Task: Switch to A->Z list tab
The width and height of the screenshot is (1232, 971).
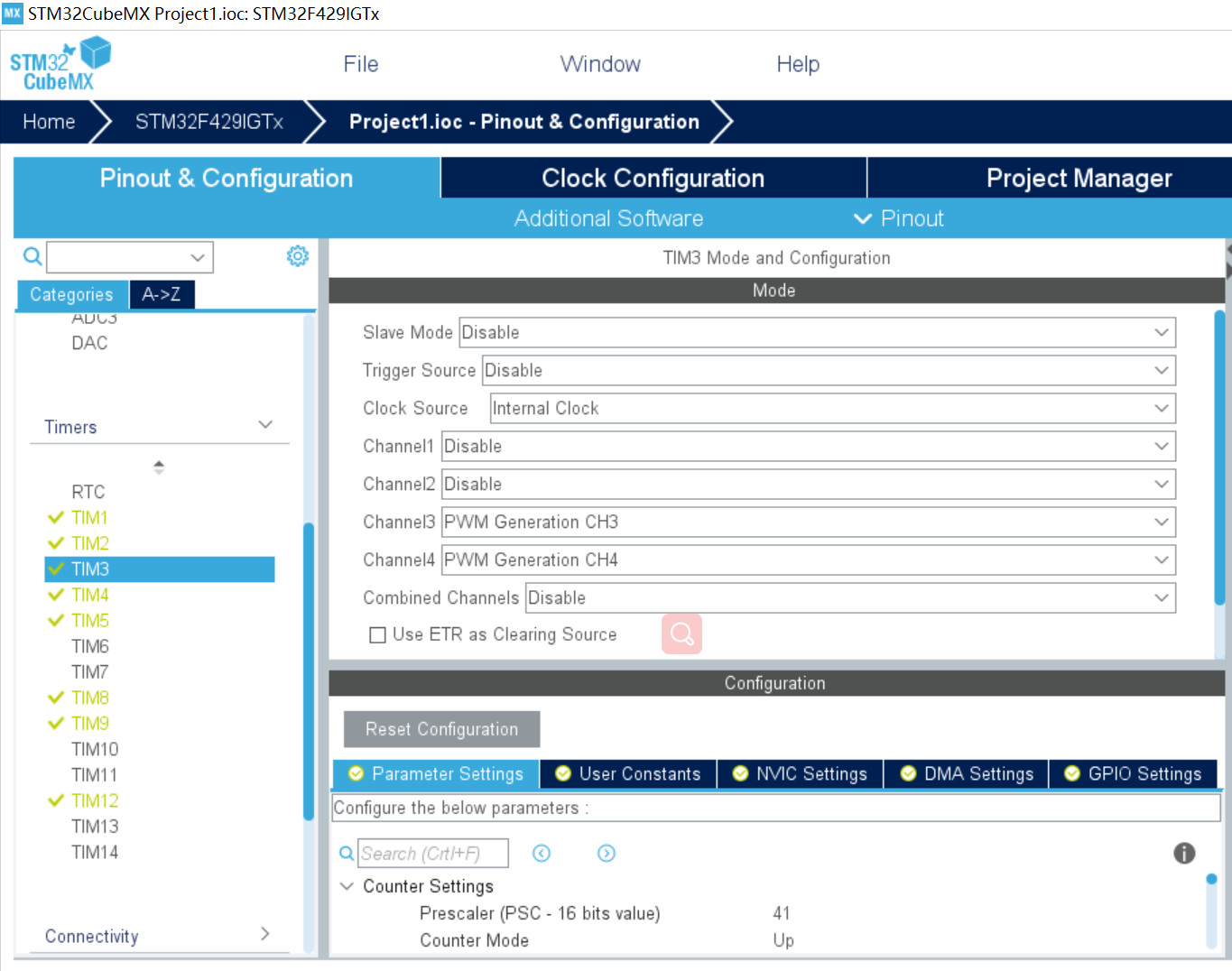Action: pos(162,294)
